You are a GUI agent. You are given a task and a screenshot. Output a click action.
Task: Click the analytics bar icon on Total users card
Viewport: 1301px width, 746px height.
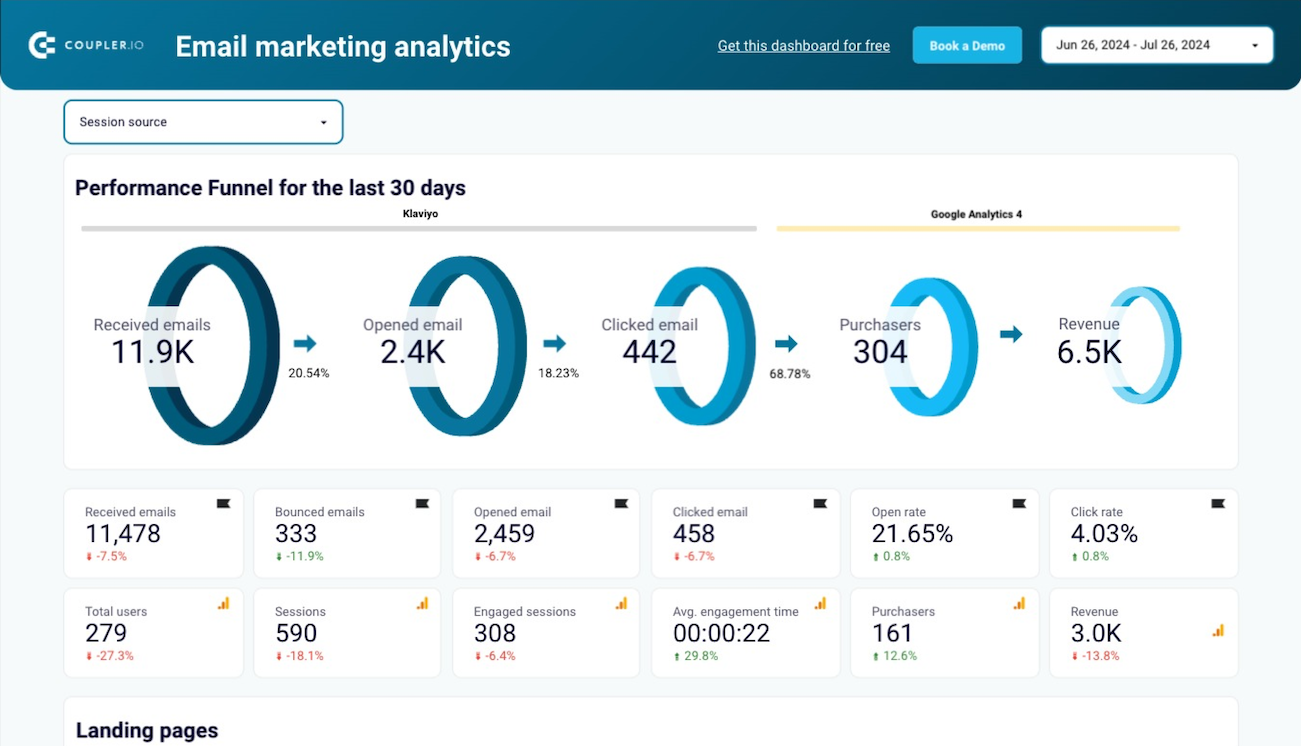point(223,603)
